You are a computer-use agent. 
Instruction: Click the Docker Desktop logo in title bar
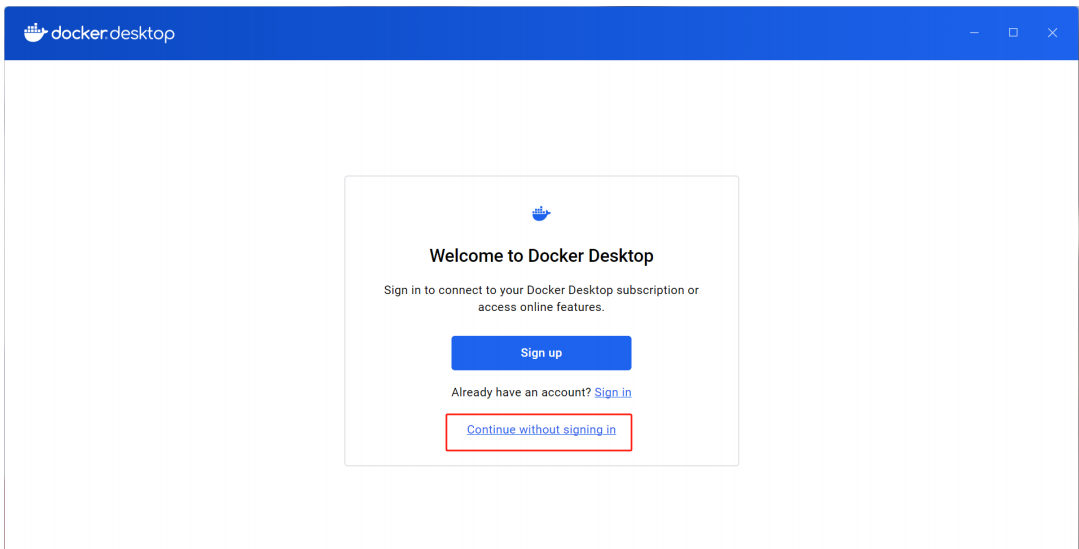99,33
